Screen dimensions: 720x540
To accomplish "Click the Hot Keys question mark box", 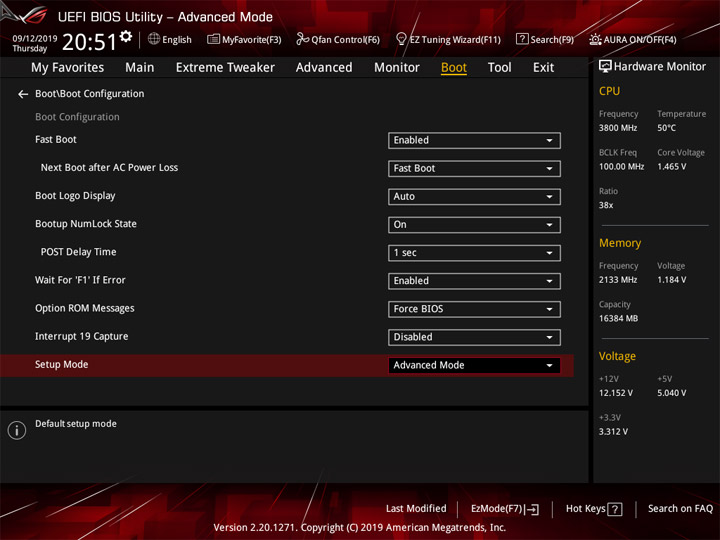I will click(x=614, y=509).
